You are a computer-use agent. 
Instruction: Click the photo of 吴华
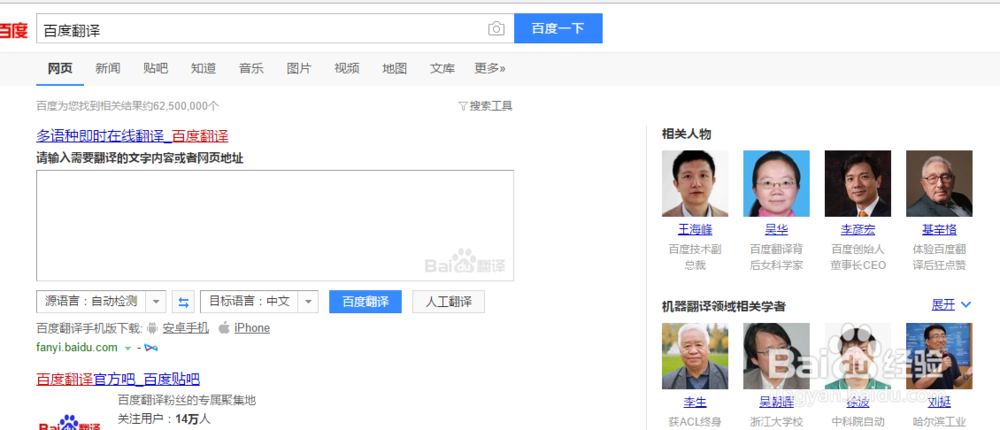coord(776,184)
